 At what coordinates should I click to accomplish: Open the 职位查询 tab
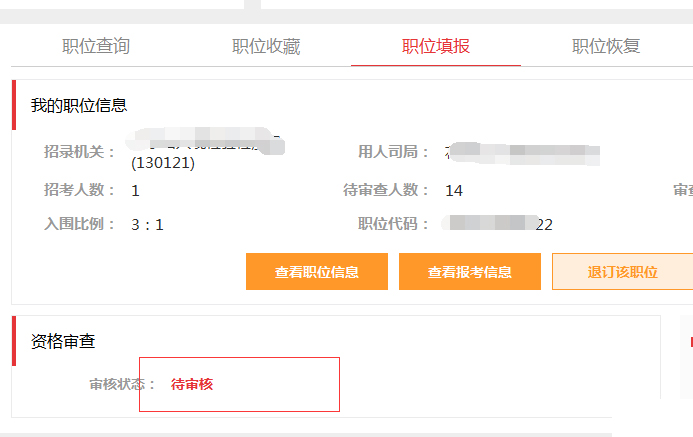click(96, 46)
